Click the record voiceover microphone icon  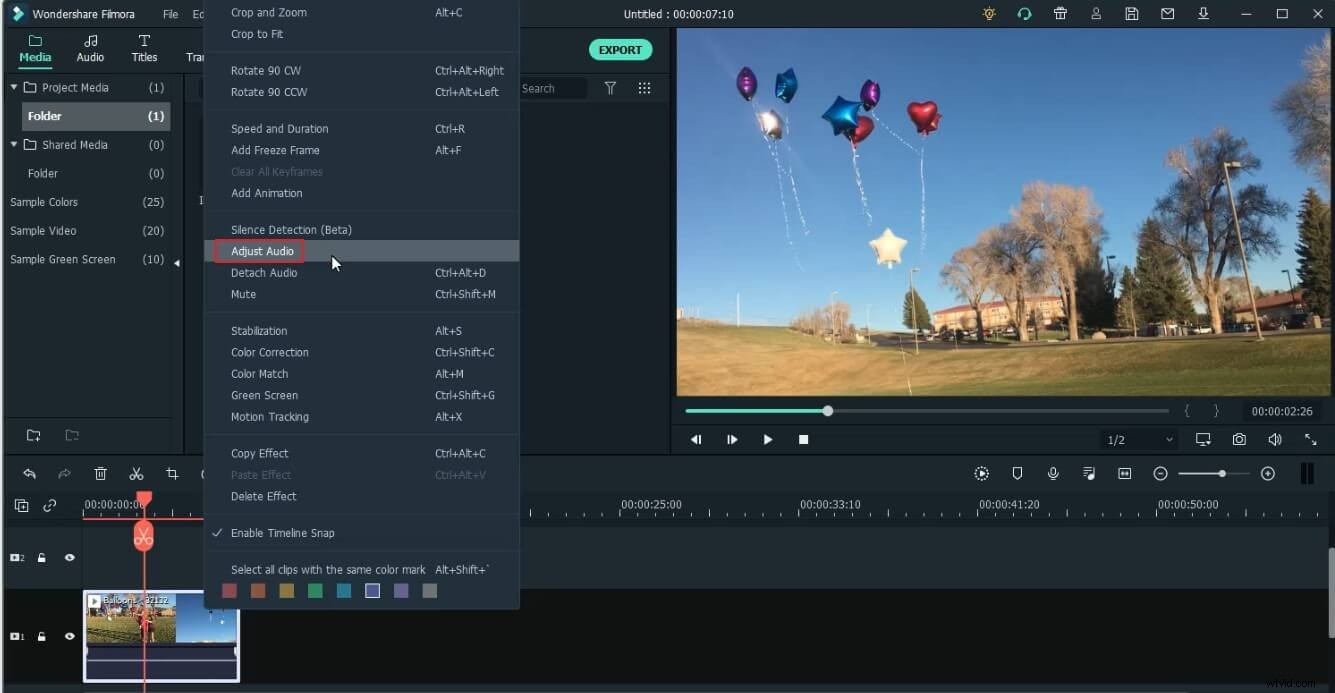pos(1053,474)
